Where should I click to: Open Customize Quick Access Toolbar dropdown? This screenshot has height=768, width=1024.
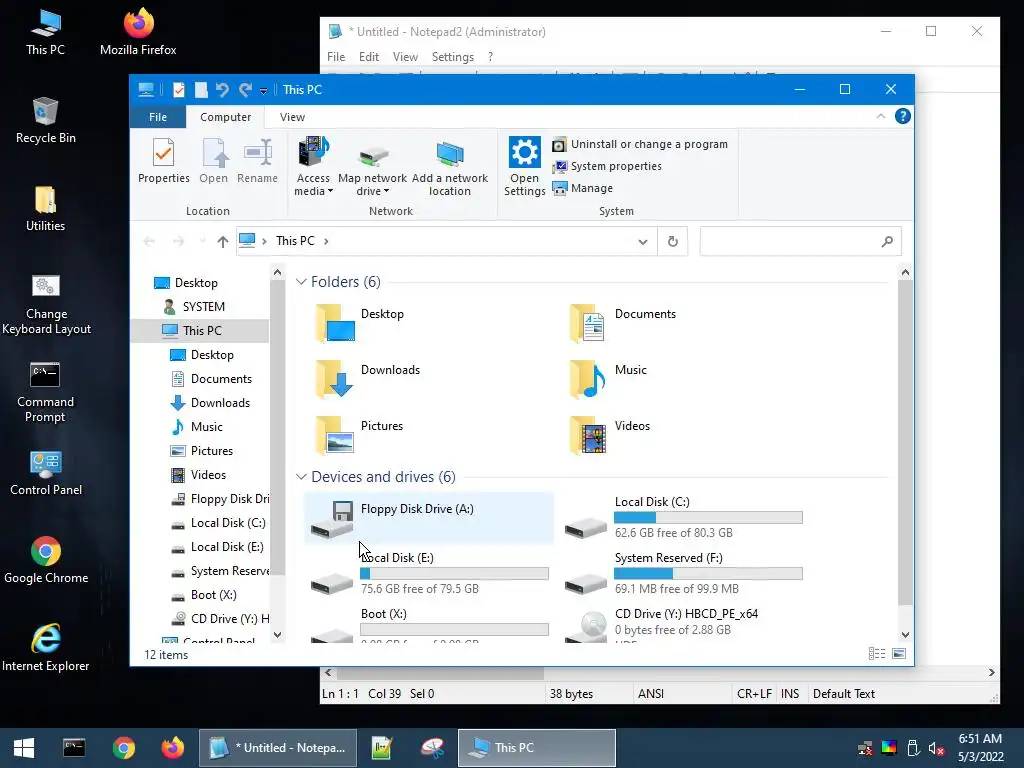click(263, 91)
